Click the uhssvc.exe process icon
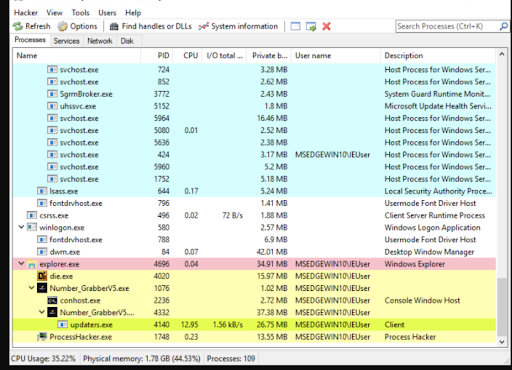 coord(52,106)
